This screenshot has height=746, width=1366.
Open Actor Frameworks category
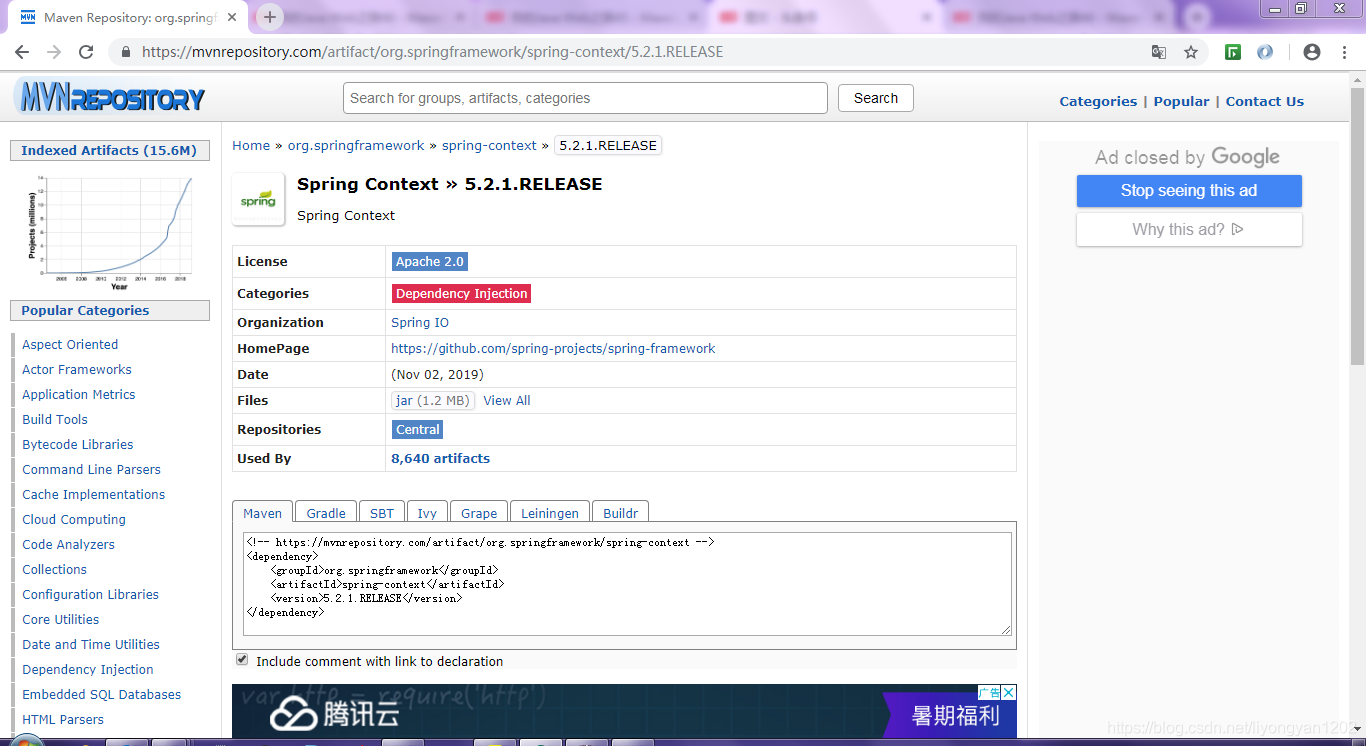click(x=77, y=369)
